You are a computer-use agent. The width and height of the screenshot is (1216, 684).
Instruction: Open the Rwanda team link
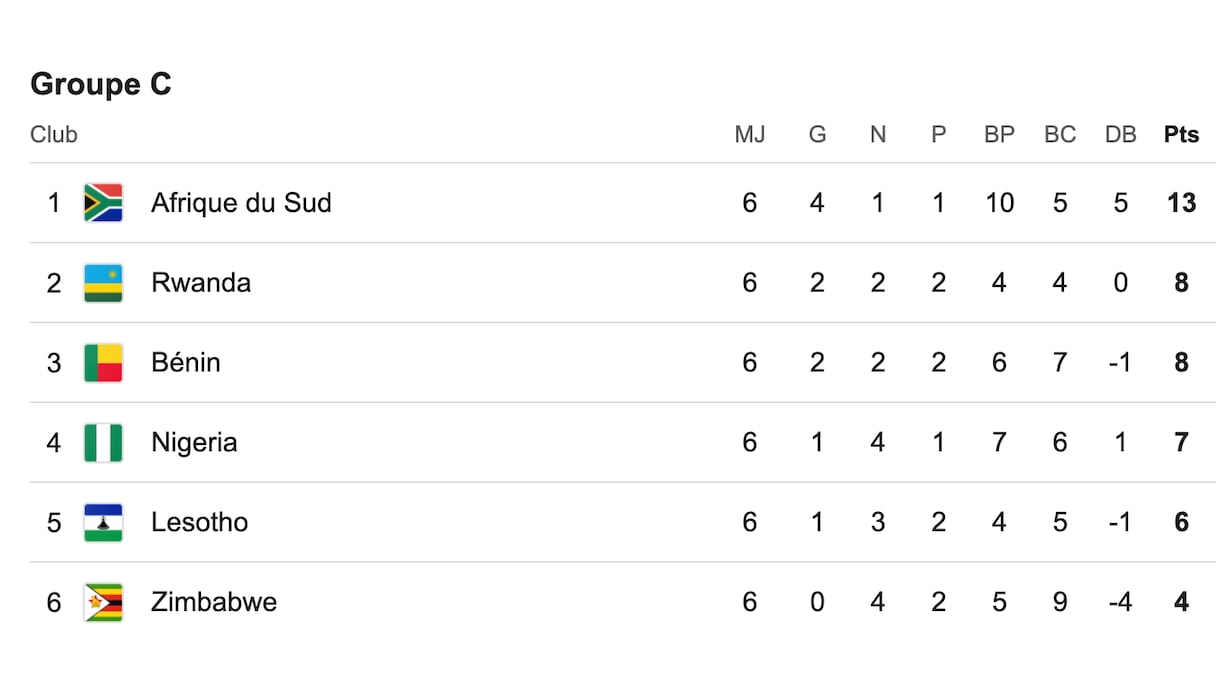(201, 283)
